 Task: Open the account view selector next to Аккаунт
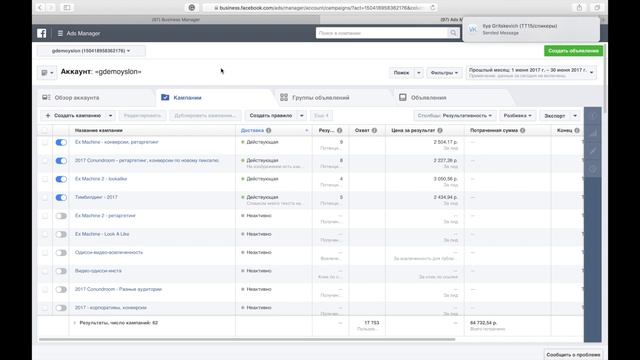pyautogui.click(x=47, y=73)
